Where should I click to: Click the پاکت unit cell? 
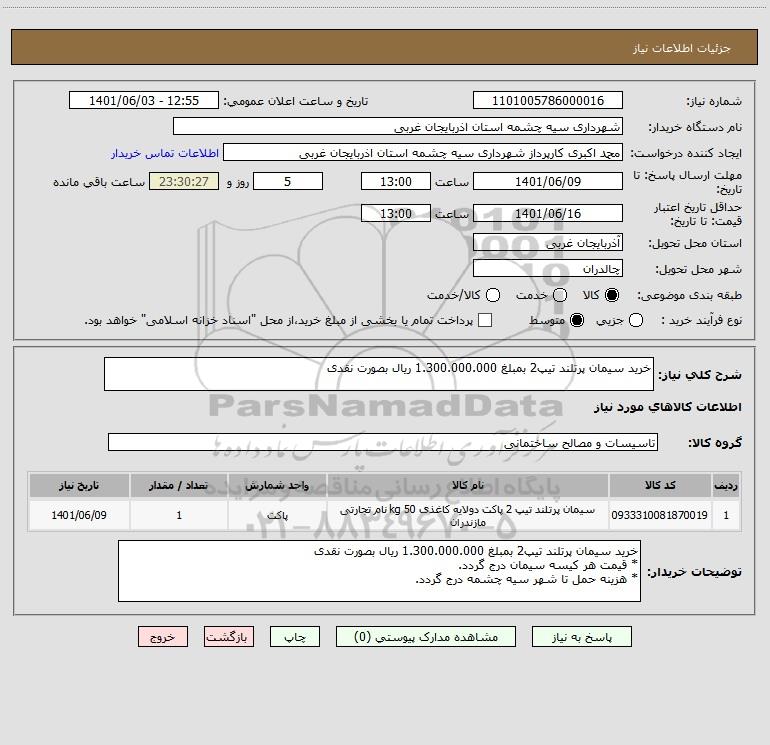(x=277, y=515)
